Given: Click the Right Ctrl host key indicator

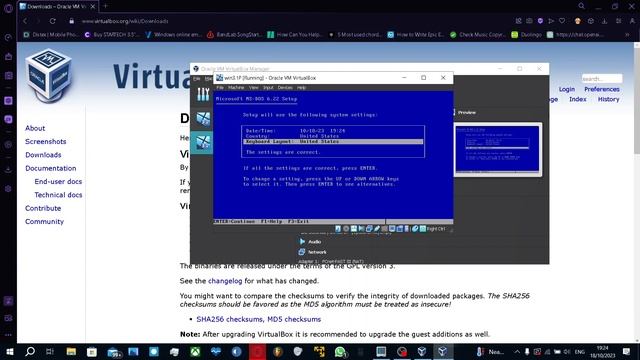Looking at the screenshot, I should click(436, 229).
